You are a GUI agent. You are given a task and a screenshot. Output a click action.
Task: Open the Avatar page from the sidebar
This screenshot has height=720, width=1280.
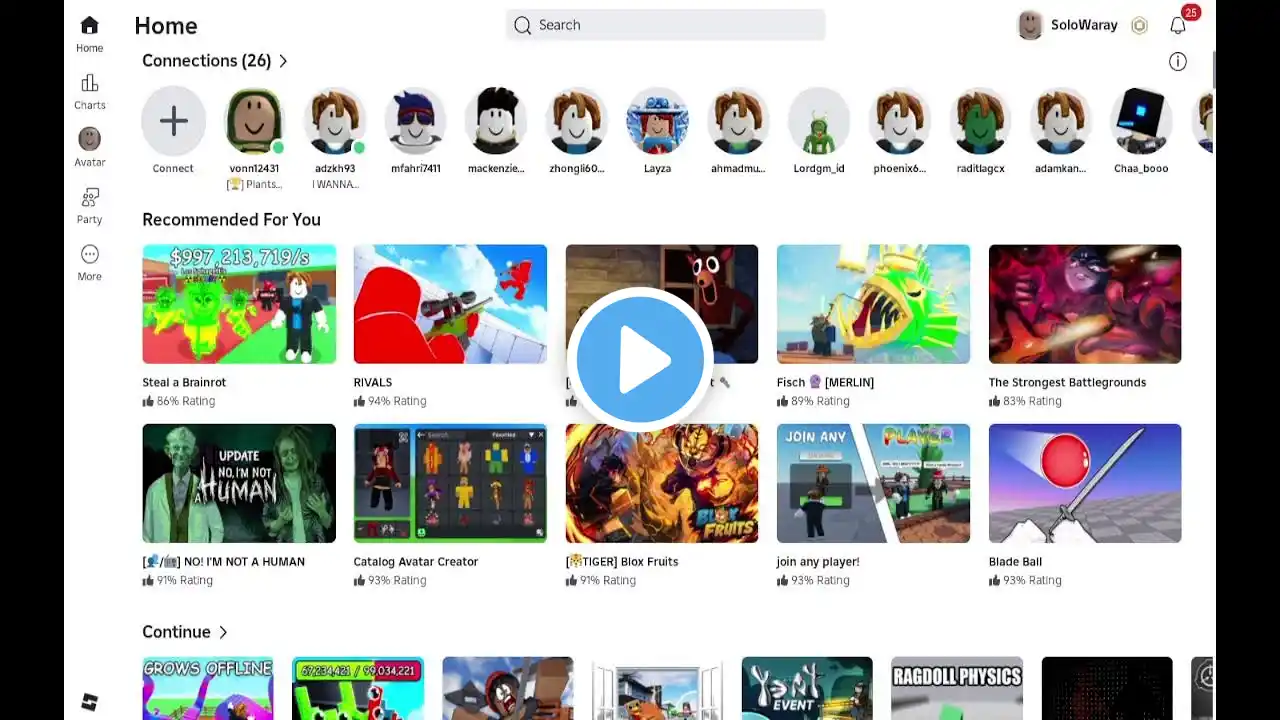pyautogui.click(x=89, y=148)
